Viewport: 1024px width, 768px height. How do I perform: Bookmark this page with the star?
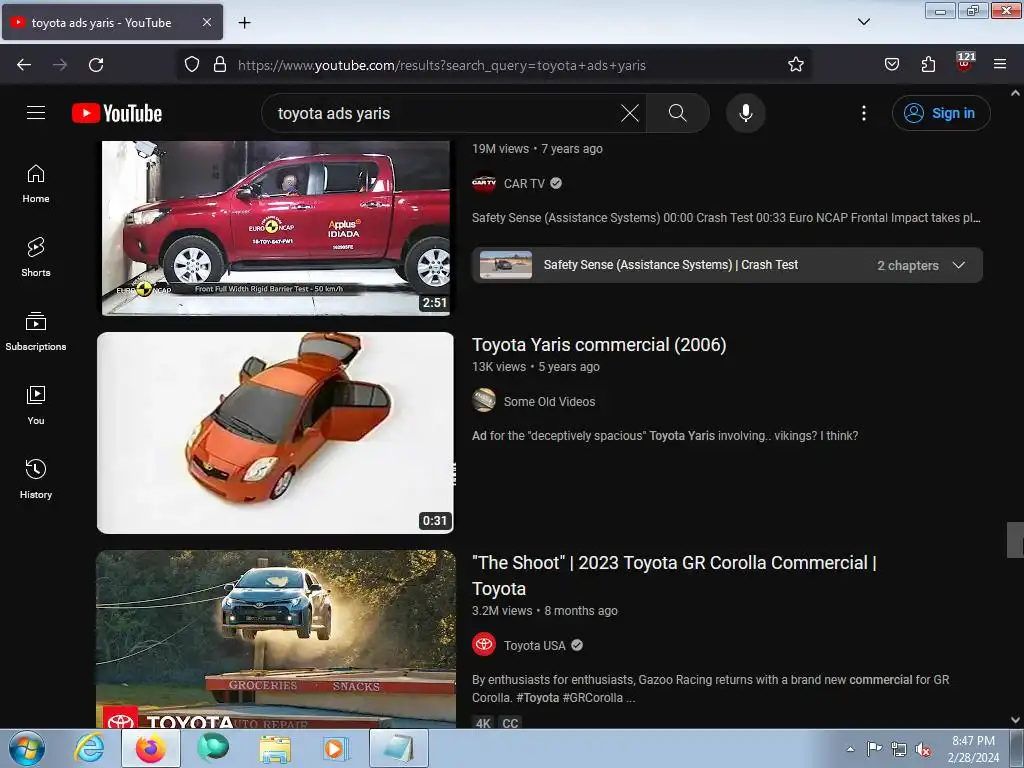[x=795, y=65]
